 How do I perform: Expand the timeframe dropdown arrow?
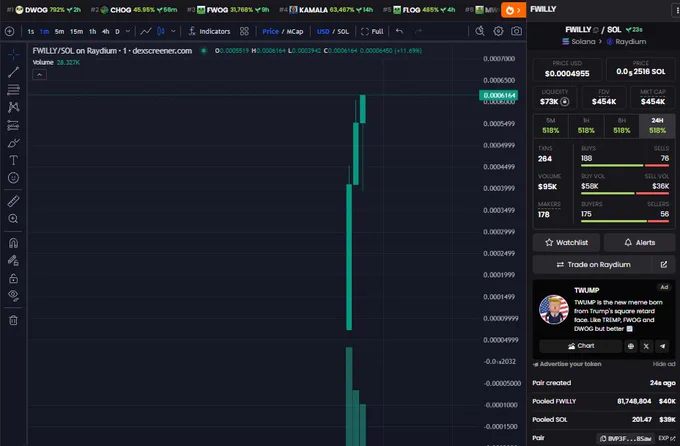pyautogui.click(x=128, y=31)
